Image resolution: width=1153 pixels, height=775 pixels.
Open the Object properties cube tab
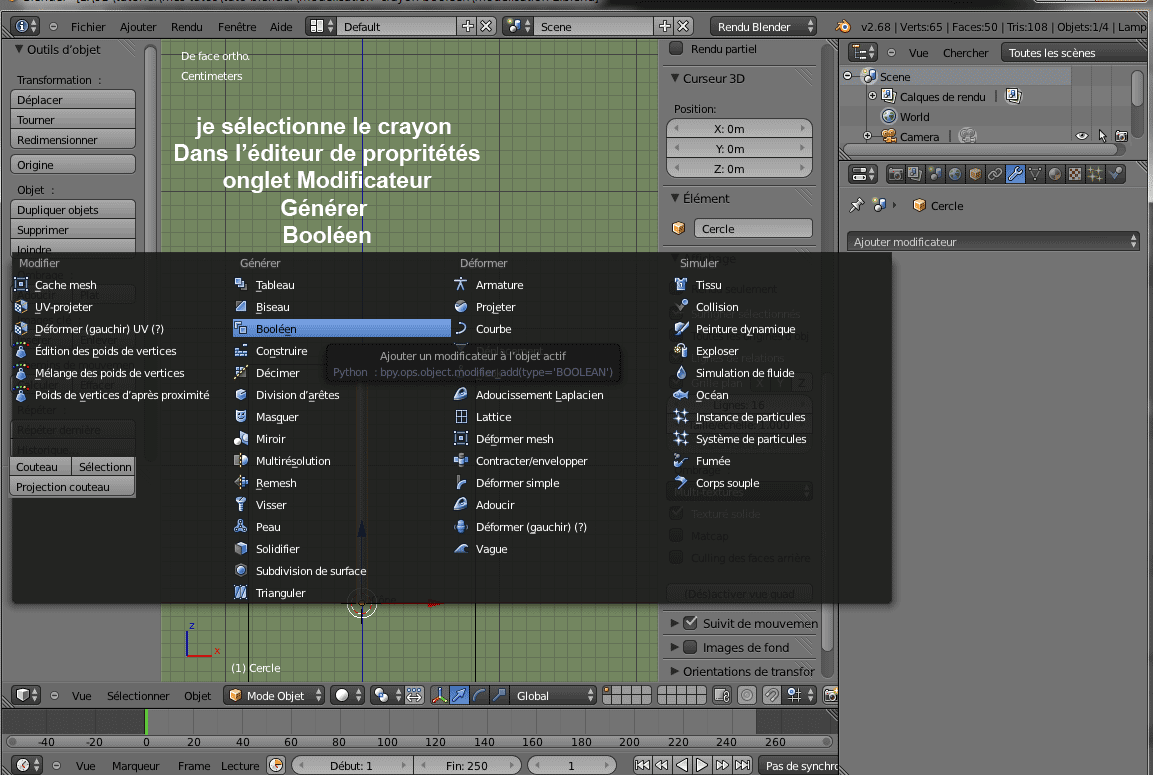[975, 174]
